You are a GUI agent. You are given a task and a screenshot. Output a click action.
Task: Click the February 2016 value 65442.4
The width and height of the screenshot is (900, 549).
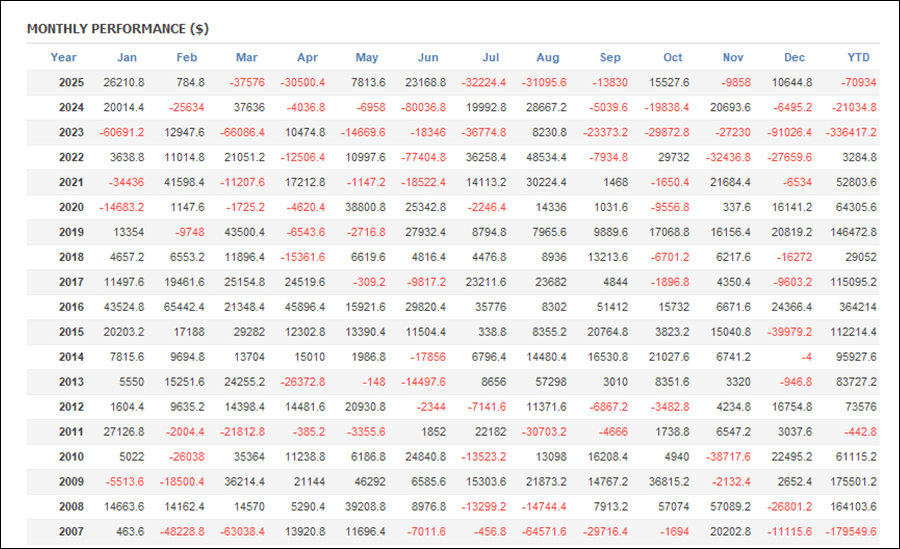point(185,307)
